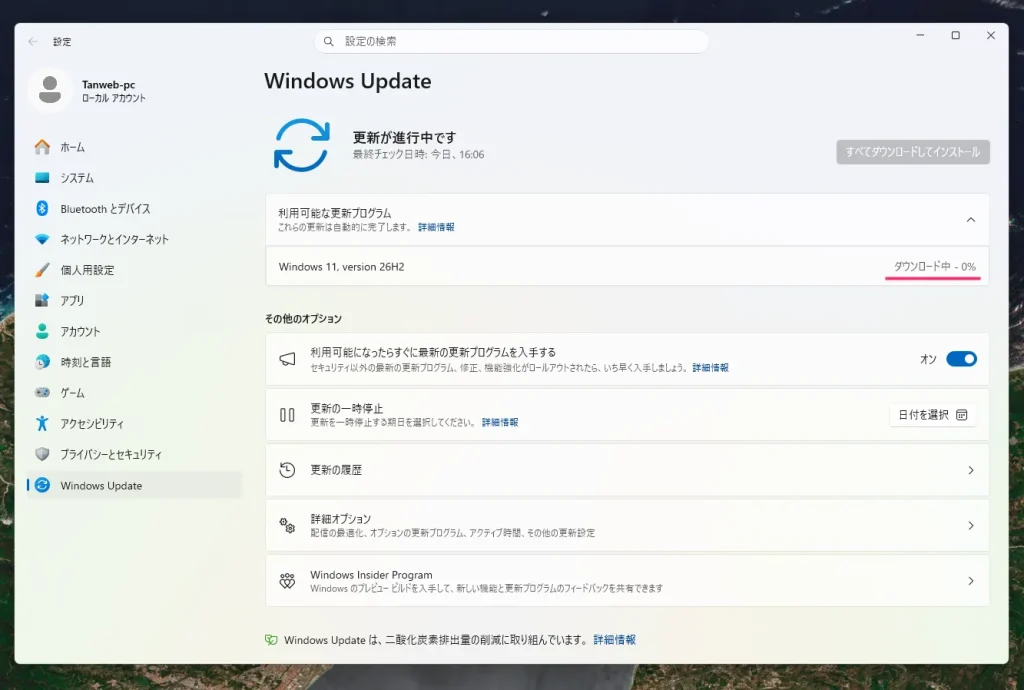Open 更新の履歴 via its chevron
Viewport: 1024px width, 690px height.
[x=971, y=470]
